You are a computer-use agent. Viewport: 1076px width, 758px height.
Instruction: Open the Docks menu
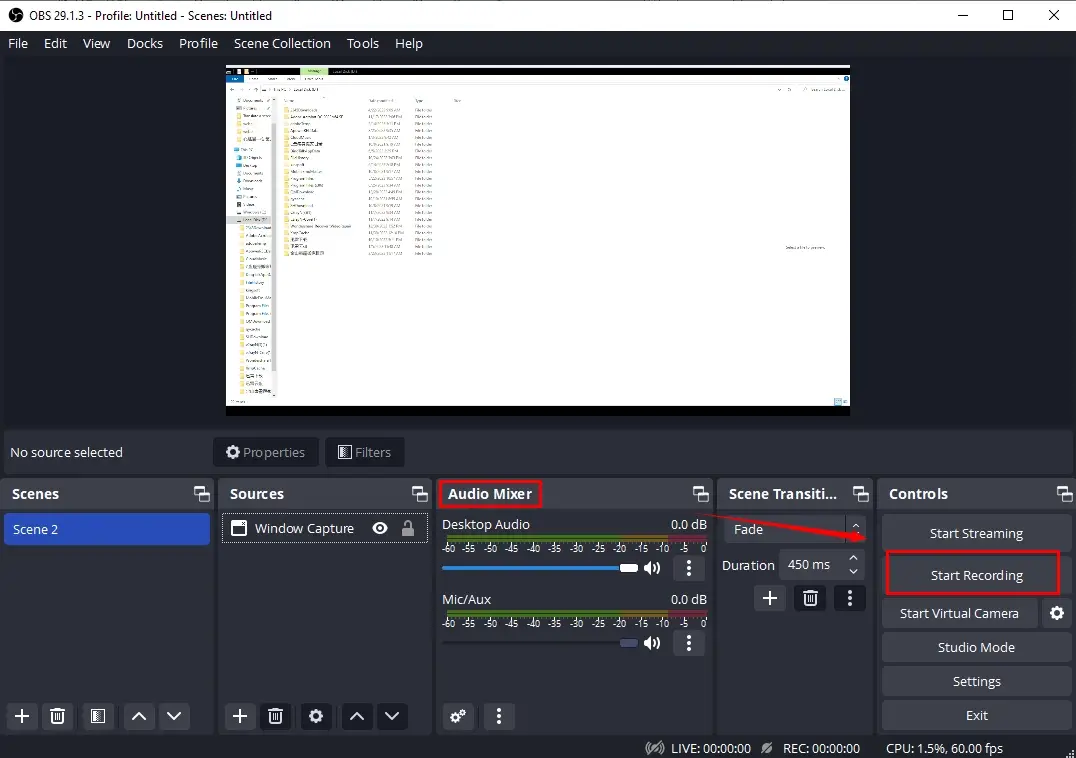[x=145, y=43]
